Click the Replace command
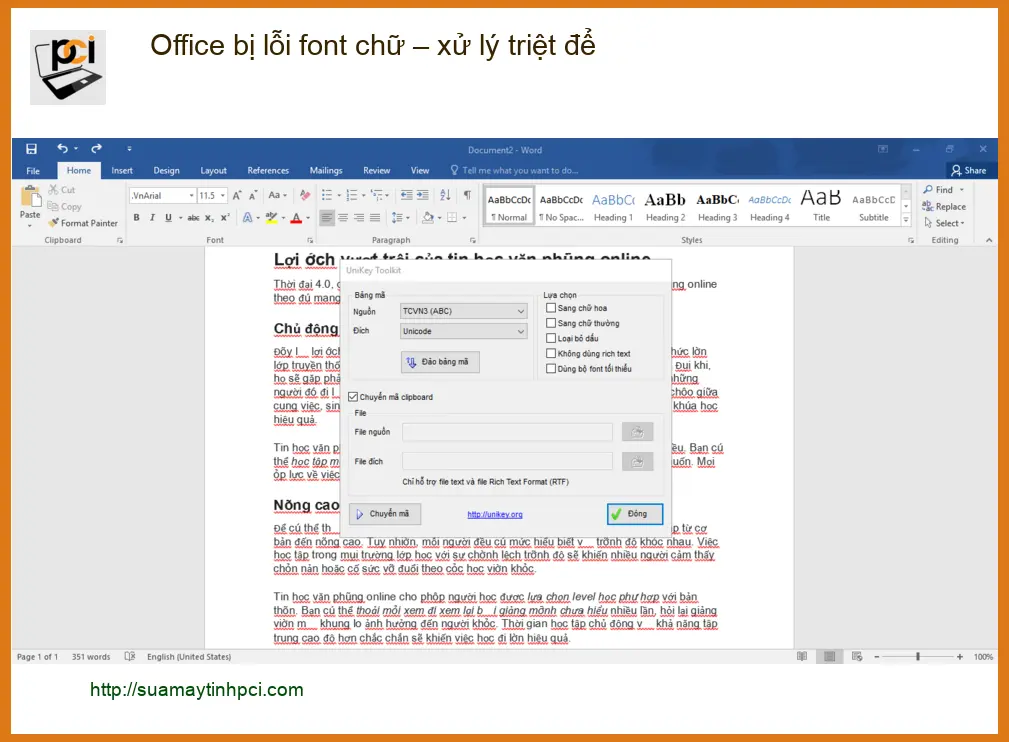Viewport: 1009px width, 742px height. click(x=944, y=207)
